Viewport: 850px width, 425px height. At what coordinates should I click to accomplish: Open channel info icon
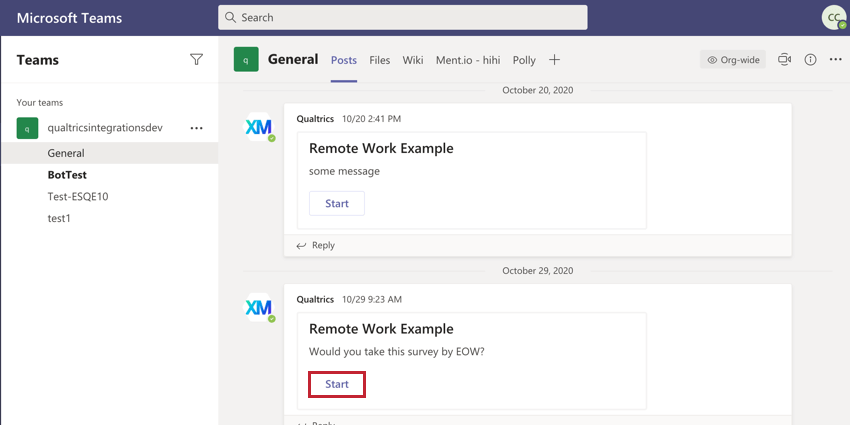pyautogui.click(x=810, y=60)
